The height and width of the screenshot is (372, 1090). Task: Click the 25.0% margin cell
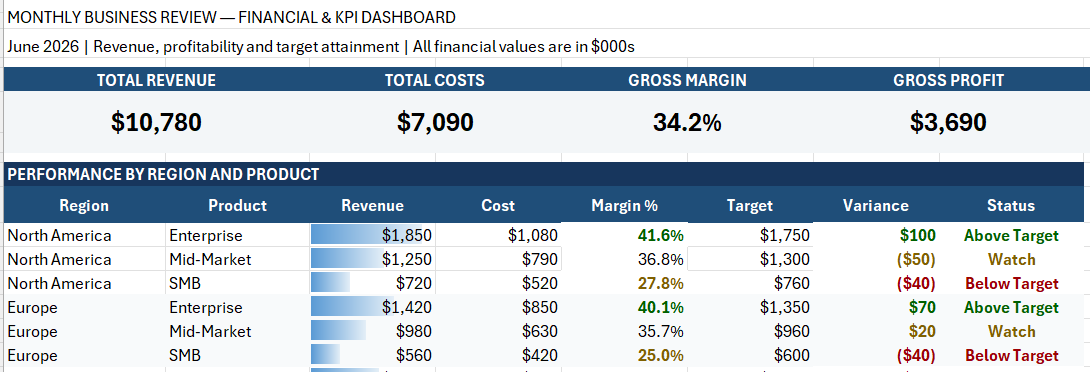point(624,355)
